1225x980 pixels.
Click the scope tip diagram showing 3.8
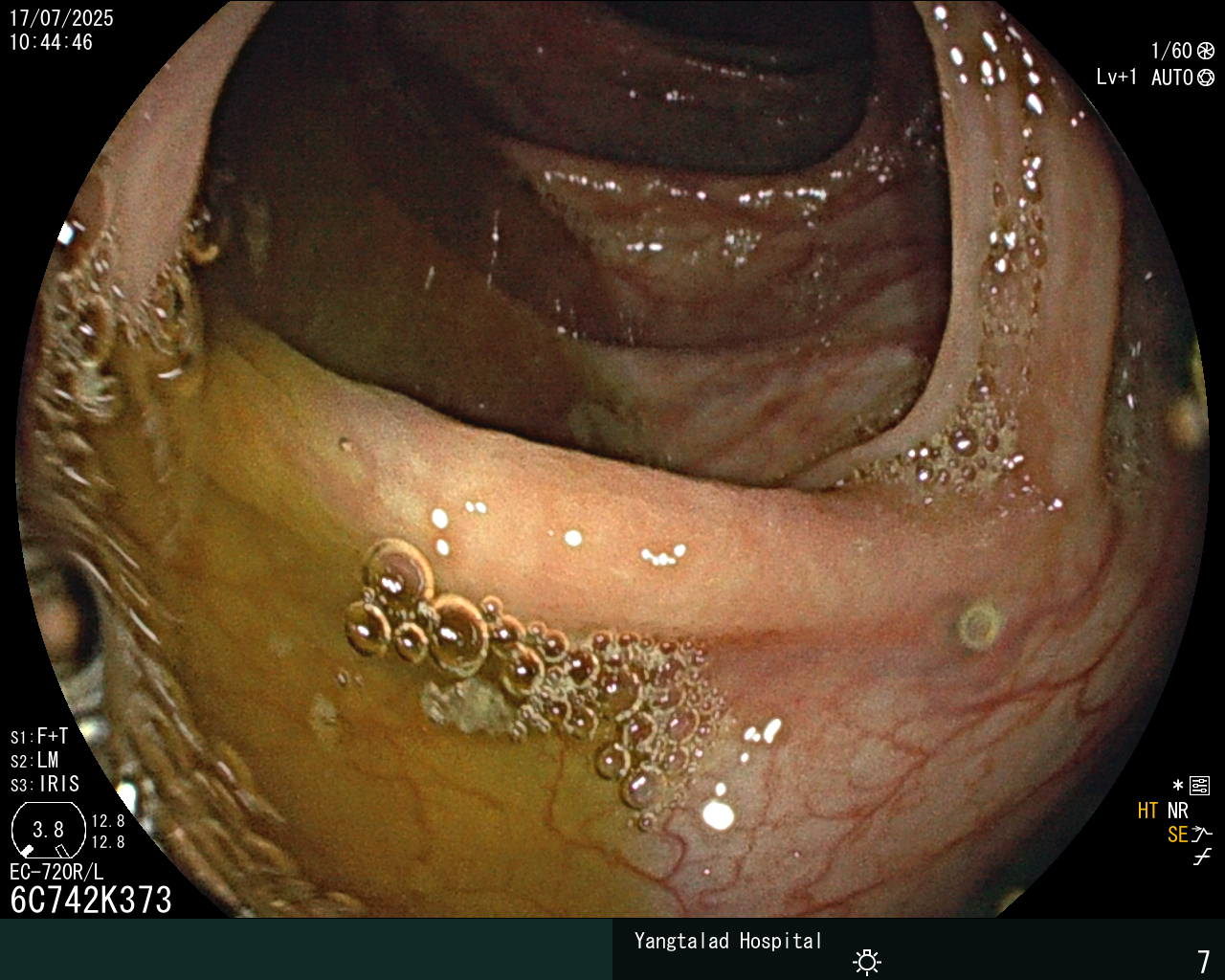pyautogui.click(x=49, y=829)
